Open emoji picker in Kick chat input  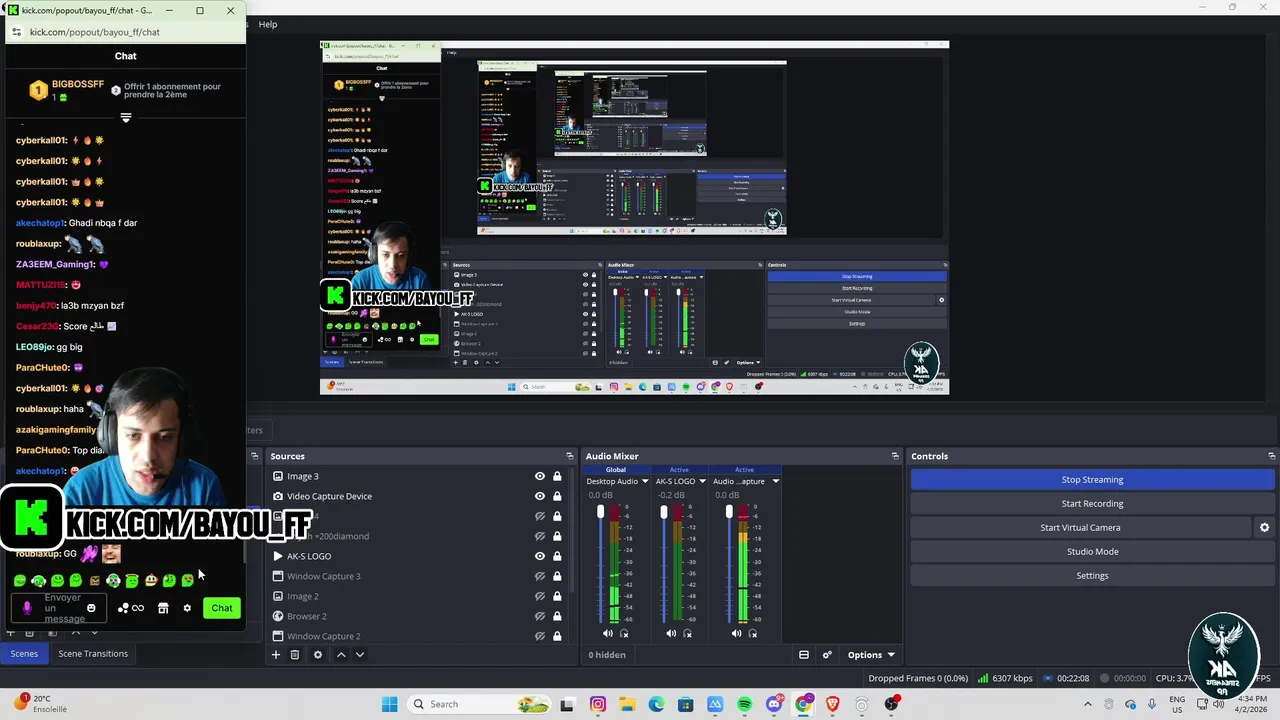coord(91,608)
